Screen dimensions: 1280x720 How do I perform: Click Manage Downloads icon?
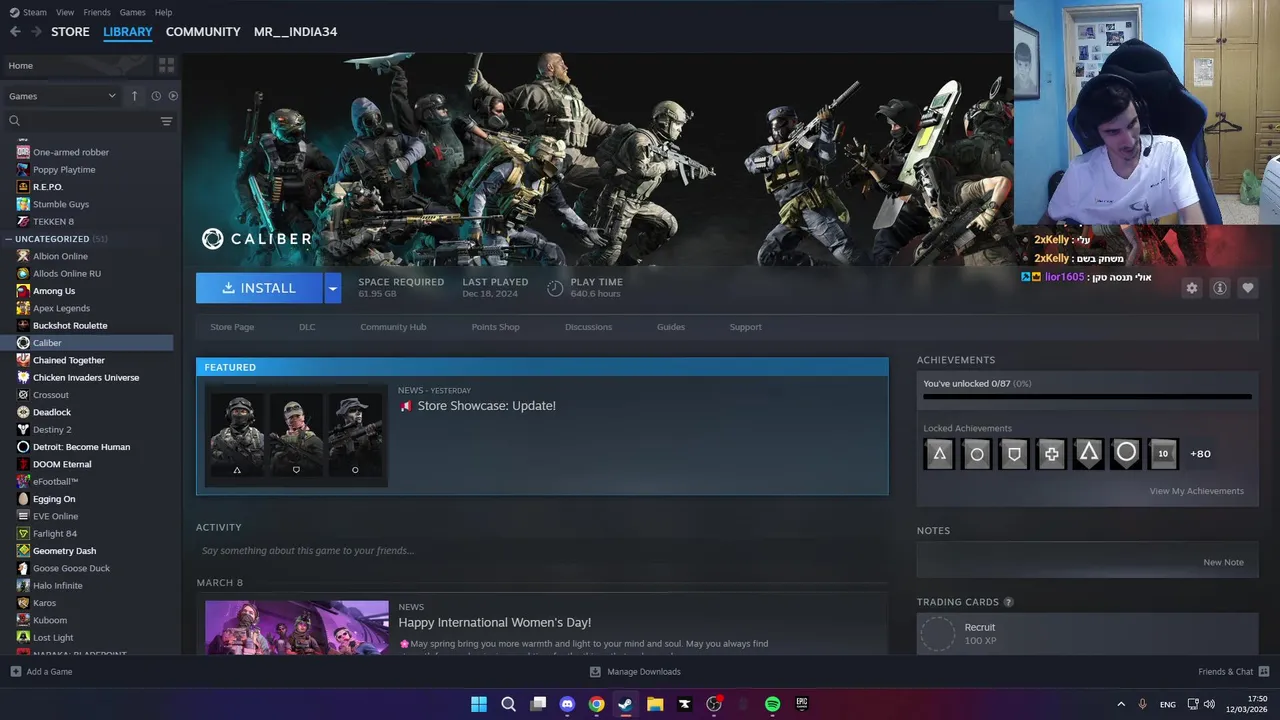(595, 671)
